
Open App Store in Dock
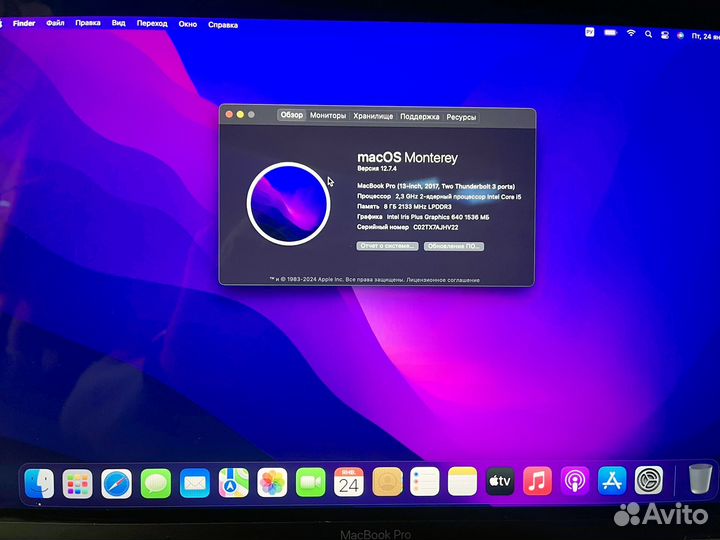[x=612, y=480]
